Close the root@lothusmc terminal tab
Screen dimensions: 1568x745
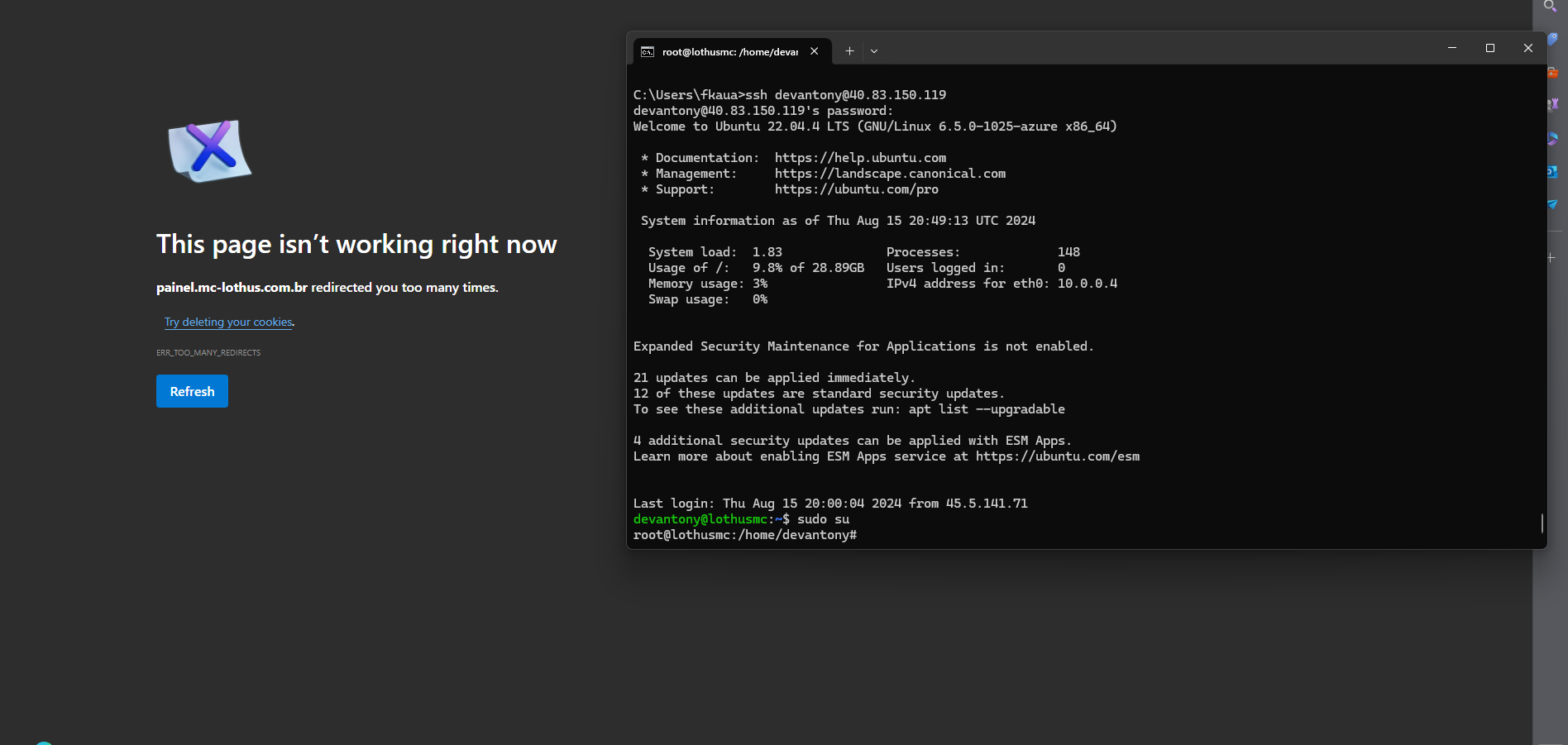814,50
